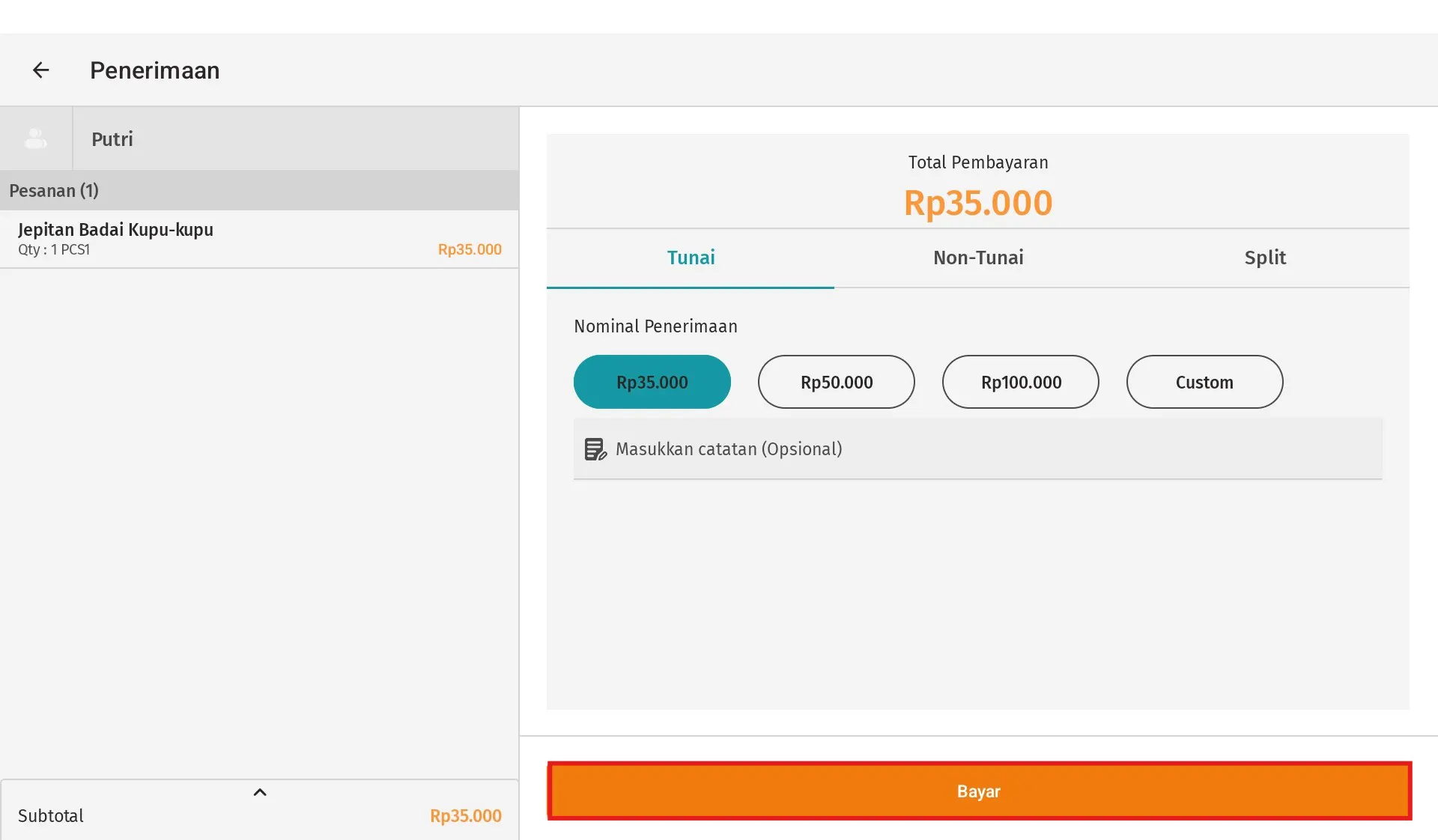The height and width of the screenshot is (840, 1438).
Task: Click the item price Rp35.000 in order list
Action: tap(470, 249)
